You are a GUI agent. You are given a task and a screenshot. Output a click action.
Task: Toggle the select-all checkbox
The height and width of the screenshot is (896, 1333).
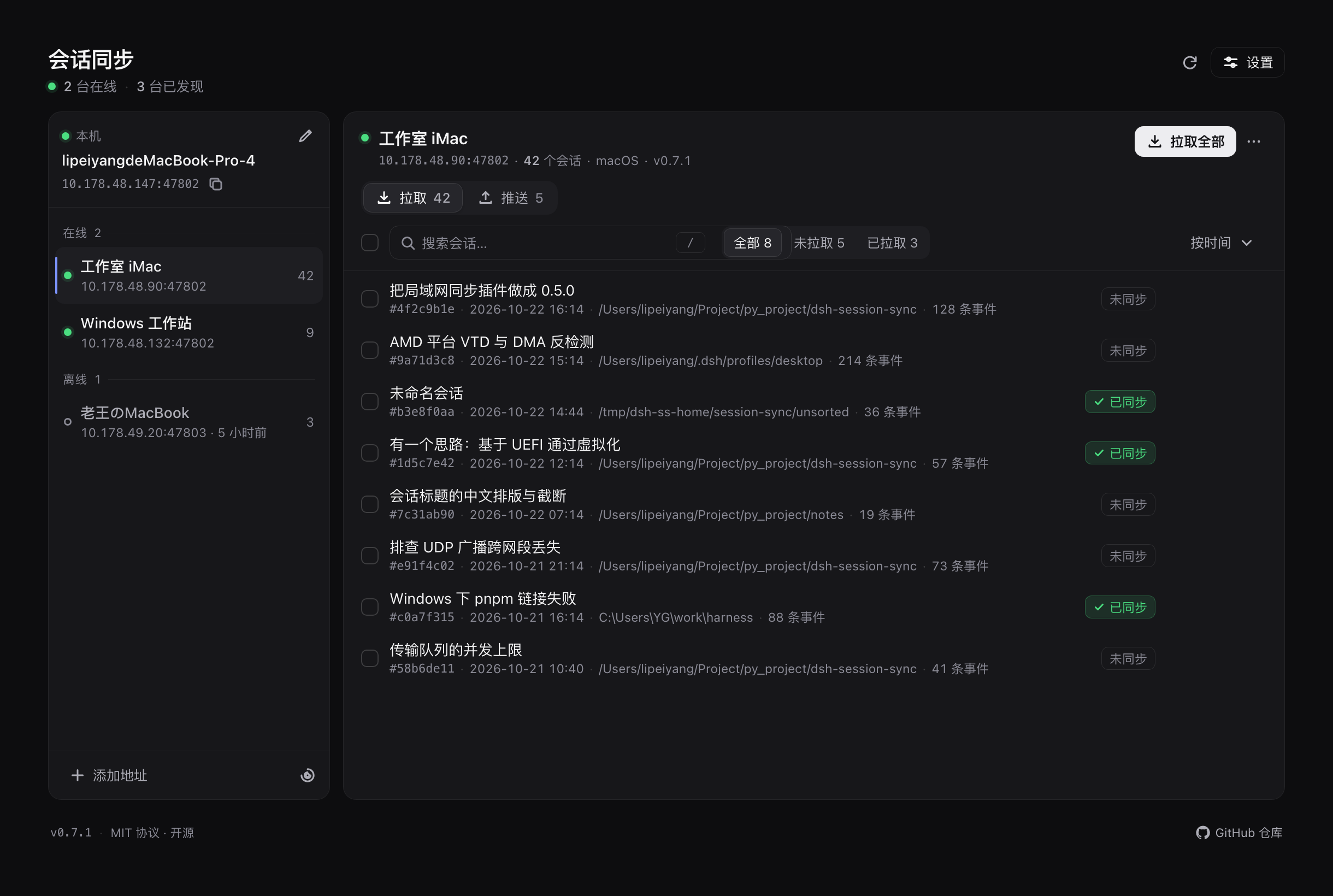tap(370, 243)
